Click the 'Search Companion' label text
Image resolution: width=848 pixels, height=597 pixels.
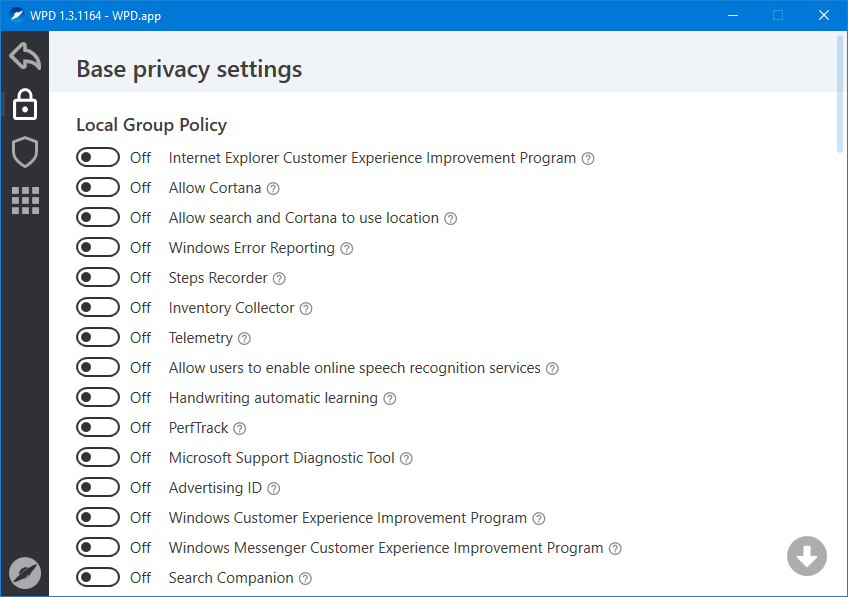(x=231, y=578)
